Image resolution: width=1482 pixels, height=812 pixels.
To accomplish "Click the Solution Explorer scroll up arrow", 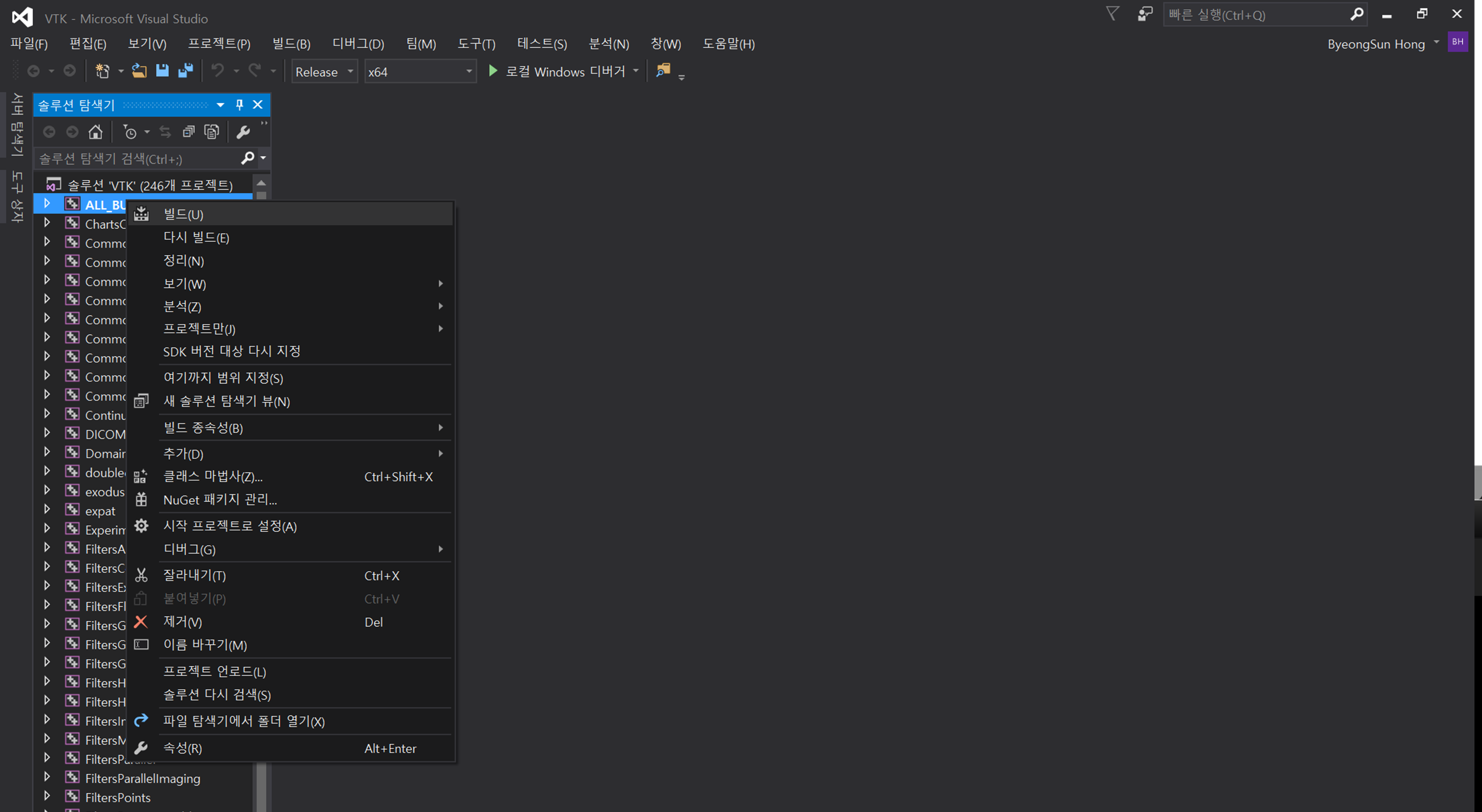I will pyautogui.click(x=261, y=183).
